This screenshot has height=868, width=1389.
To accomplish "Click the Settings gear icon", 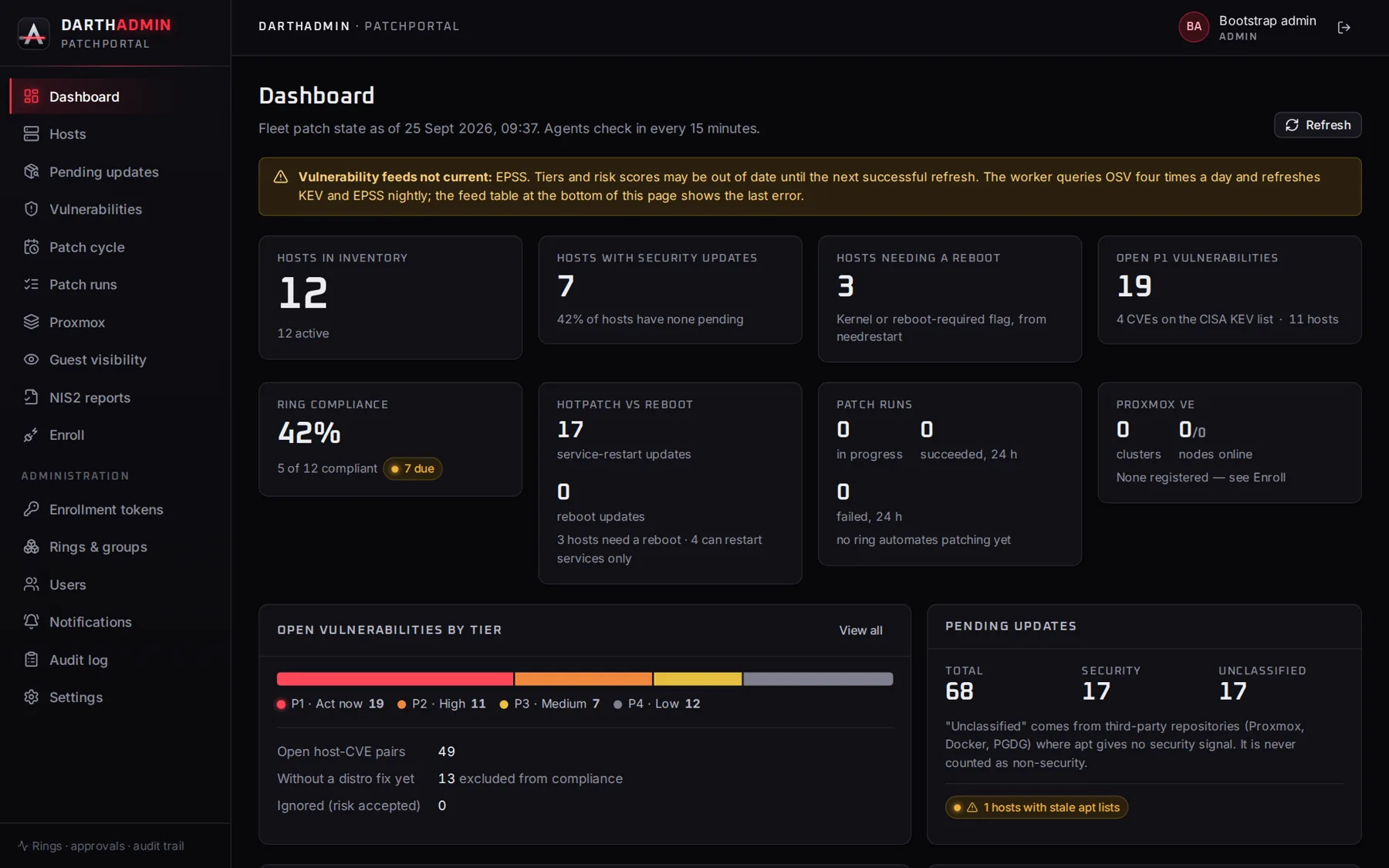I will (x=31, y=697).
